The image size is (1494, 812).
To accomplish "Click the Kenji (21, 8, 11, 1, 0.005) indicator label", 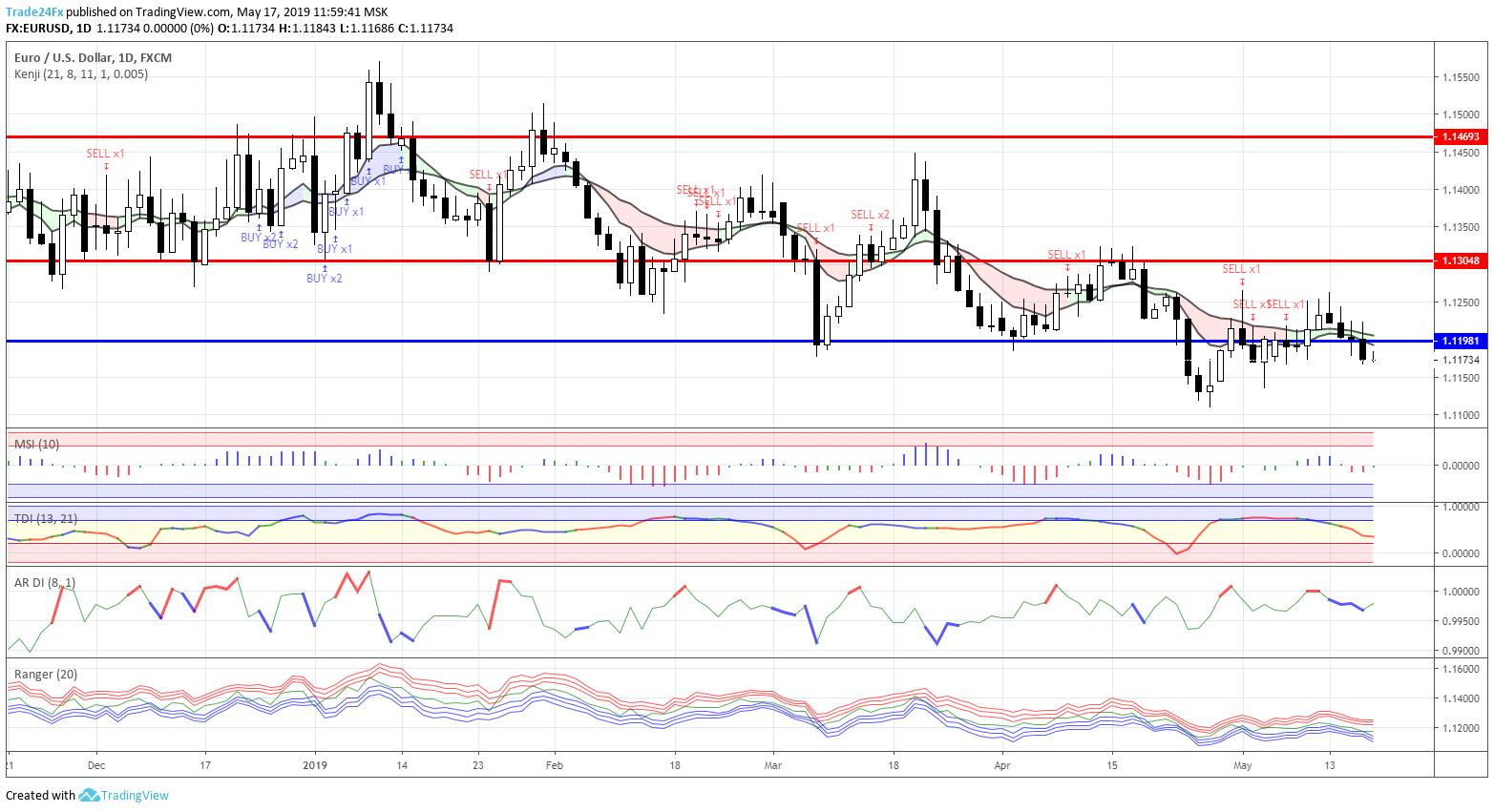I will (81, 73).
